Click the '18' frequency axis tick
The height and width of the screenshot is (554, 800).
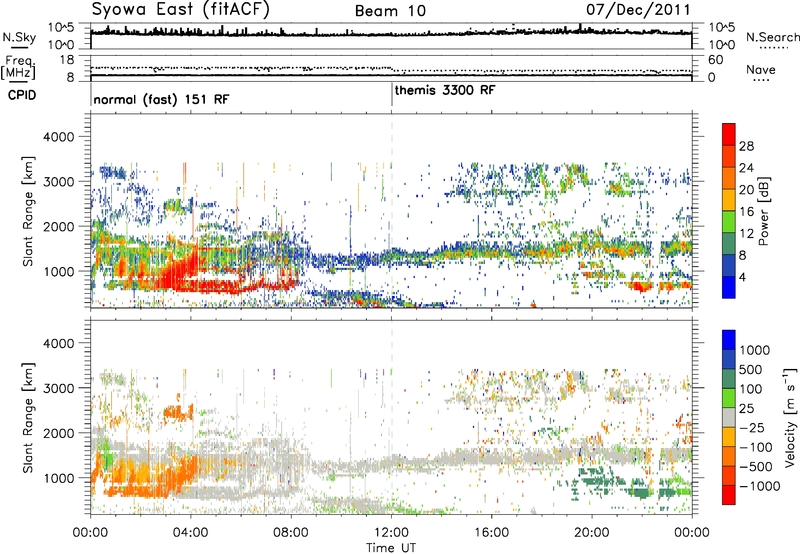[67, 60]
